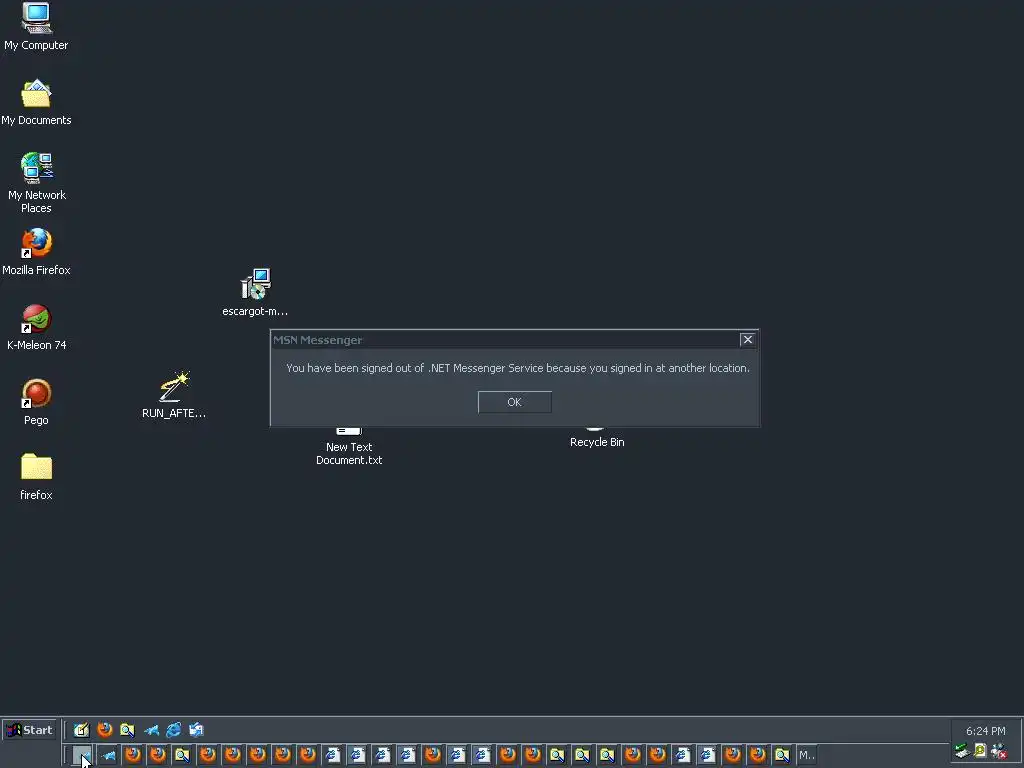The image size is (1024, 768).
Task: Click the 6:24 PM system clock
Action: pos(985,731)
